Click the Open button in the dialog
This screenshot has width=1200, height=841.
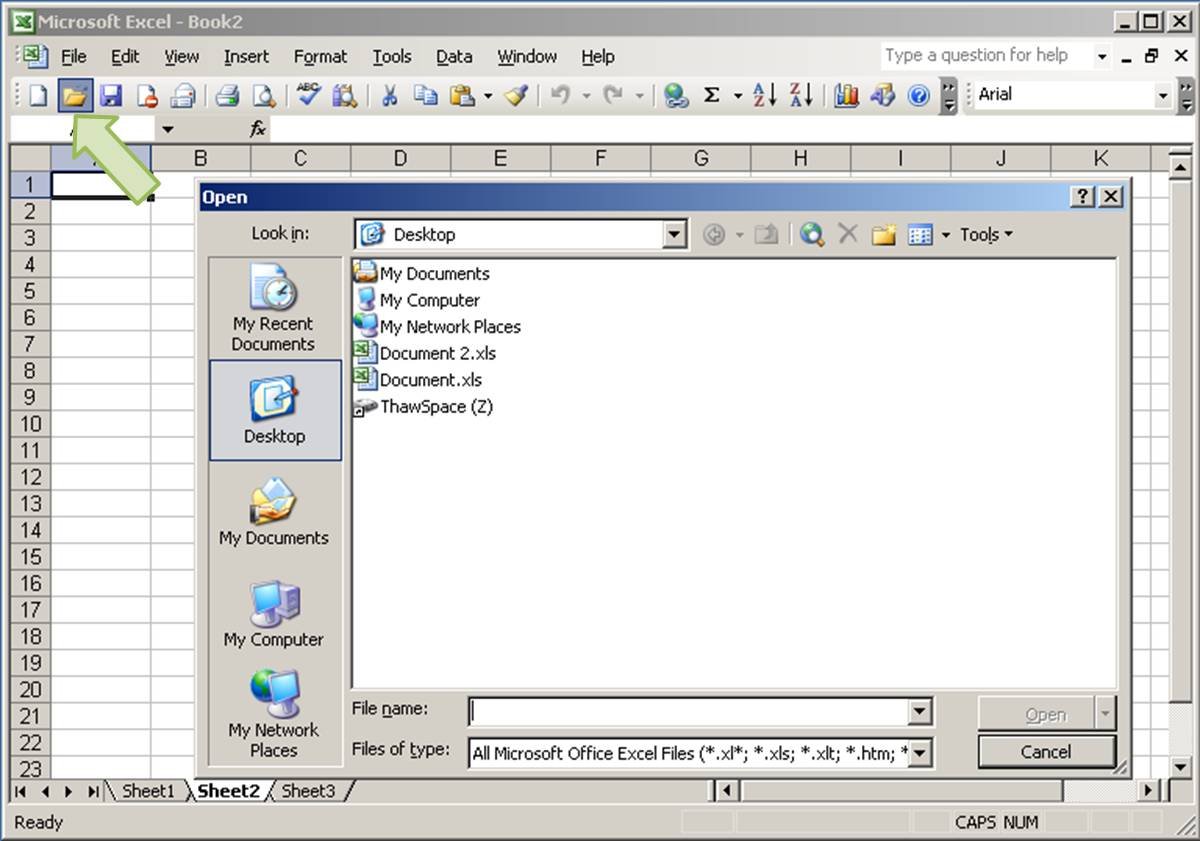coord(1037,714)
